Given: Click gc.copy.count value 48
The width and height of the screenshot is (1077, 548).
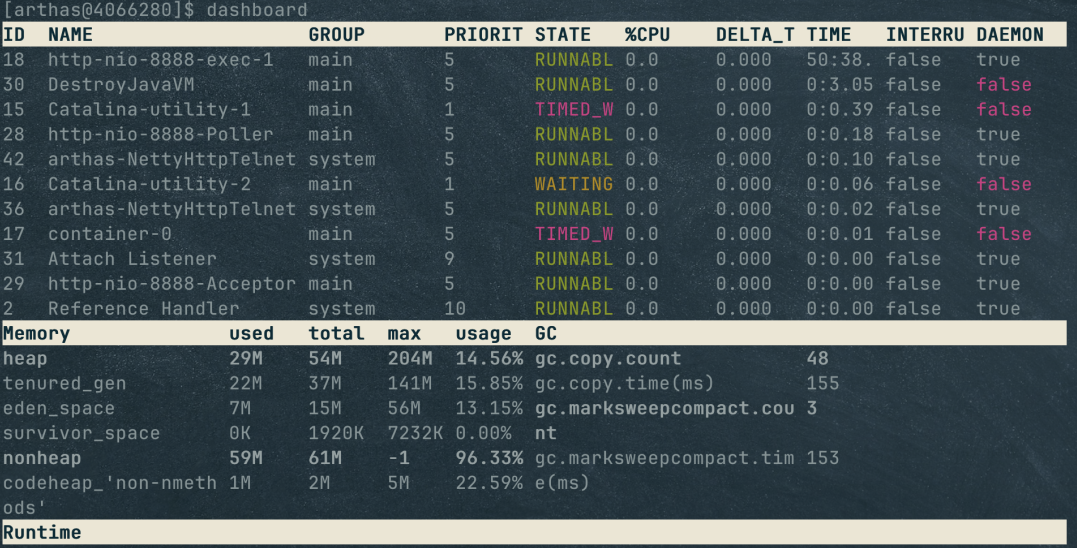Looking at the screenshot, I should click(817, 358).
